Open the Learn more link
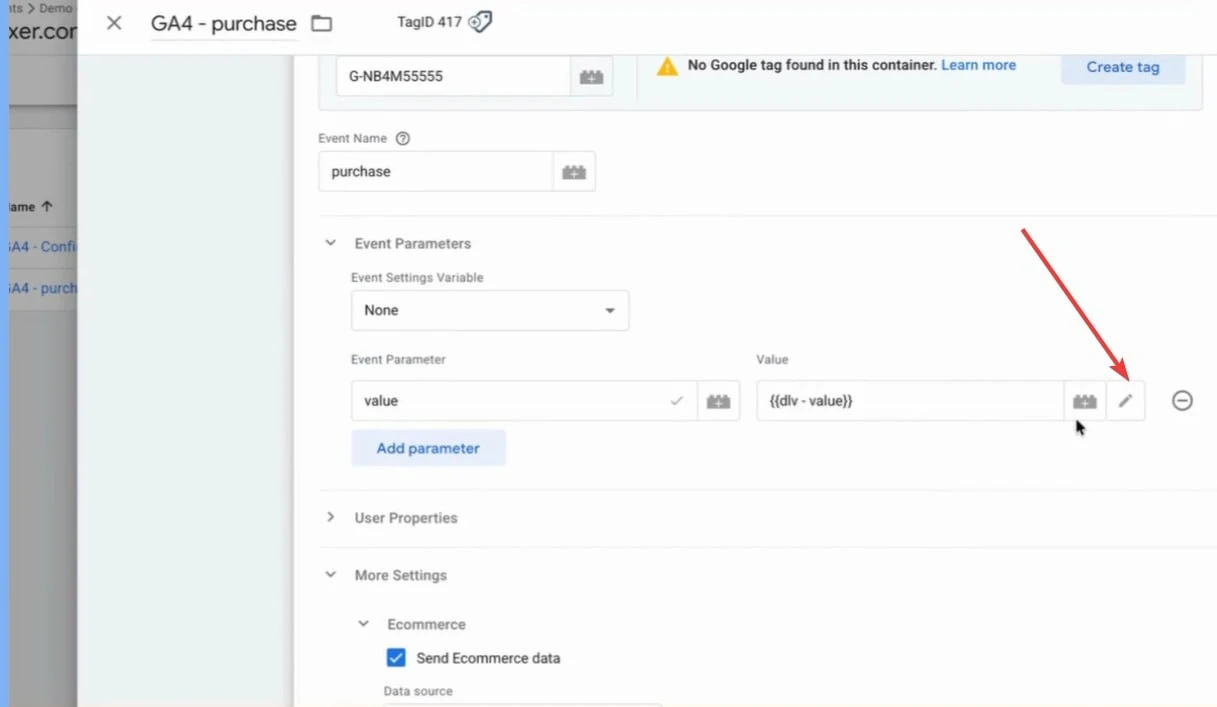Viewport: 1217px width, 707px height. (x=978, y=65)
